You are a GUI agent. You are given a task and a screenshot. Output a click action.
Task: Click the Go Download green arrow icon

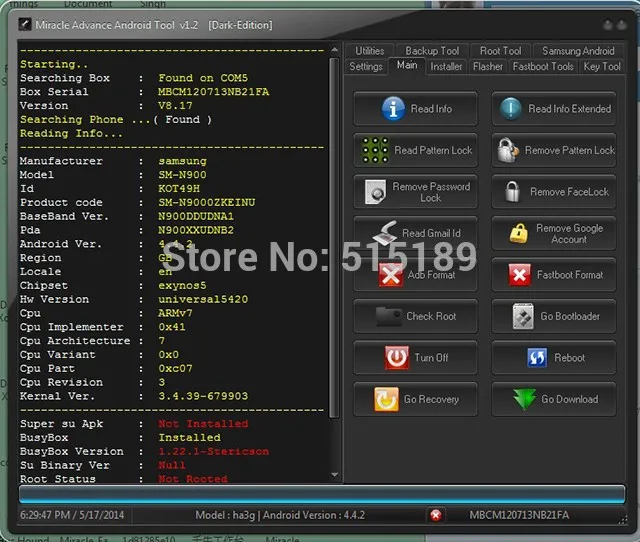click(x=524, y=399)
